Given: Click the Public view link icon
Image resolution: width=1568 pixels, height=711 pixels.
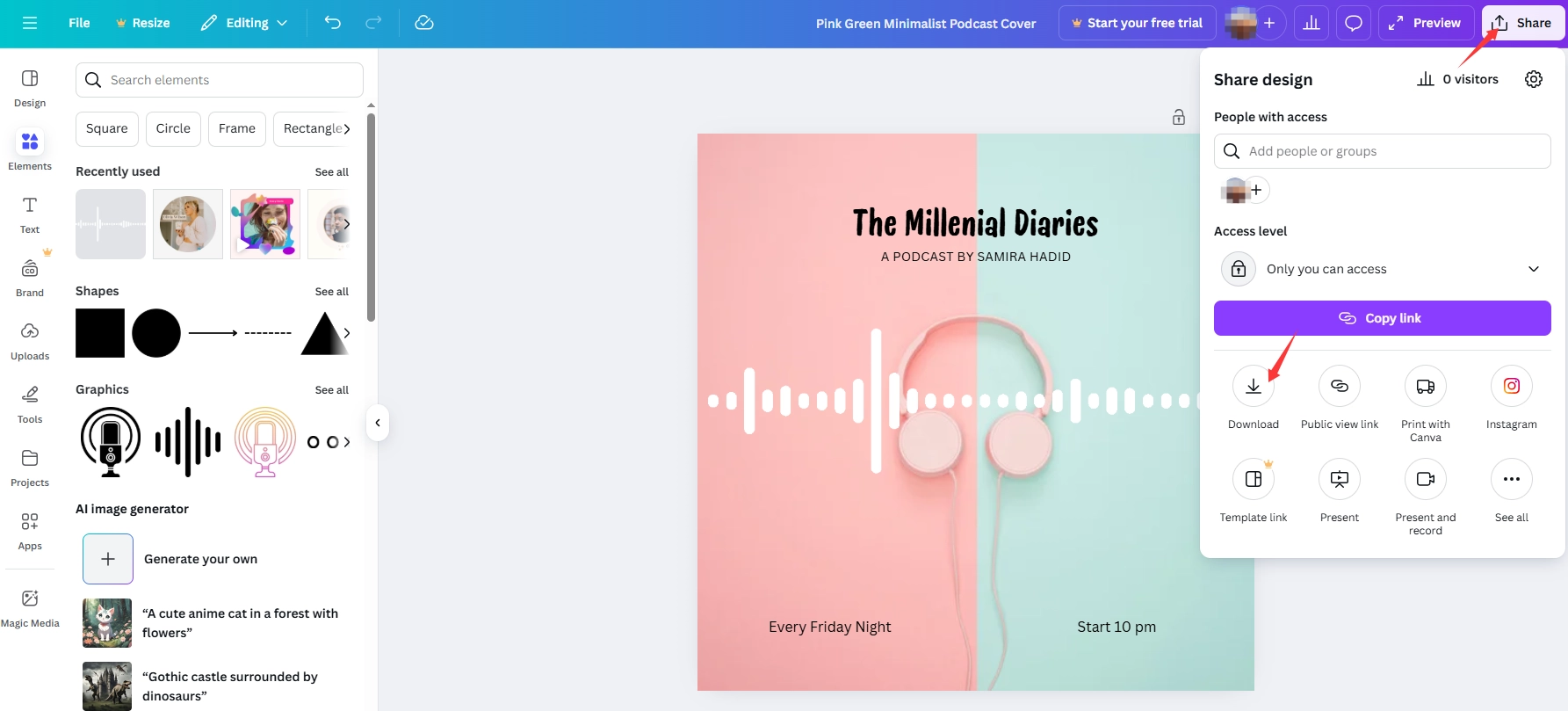Looking at the screenshot, I should [x=1340, y=386].
